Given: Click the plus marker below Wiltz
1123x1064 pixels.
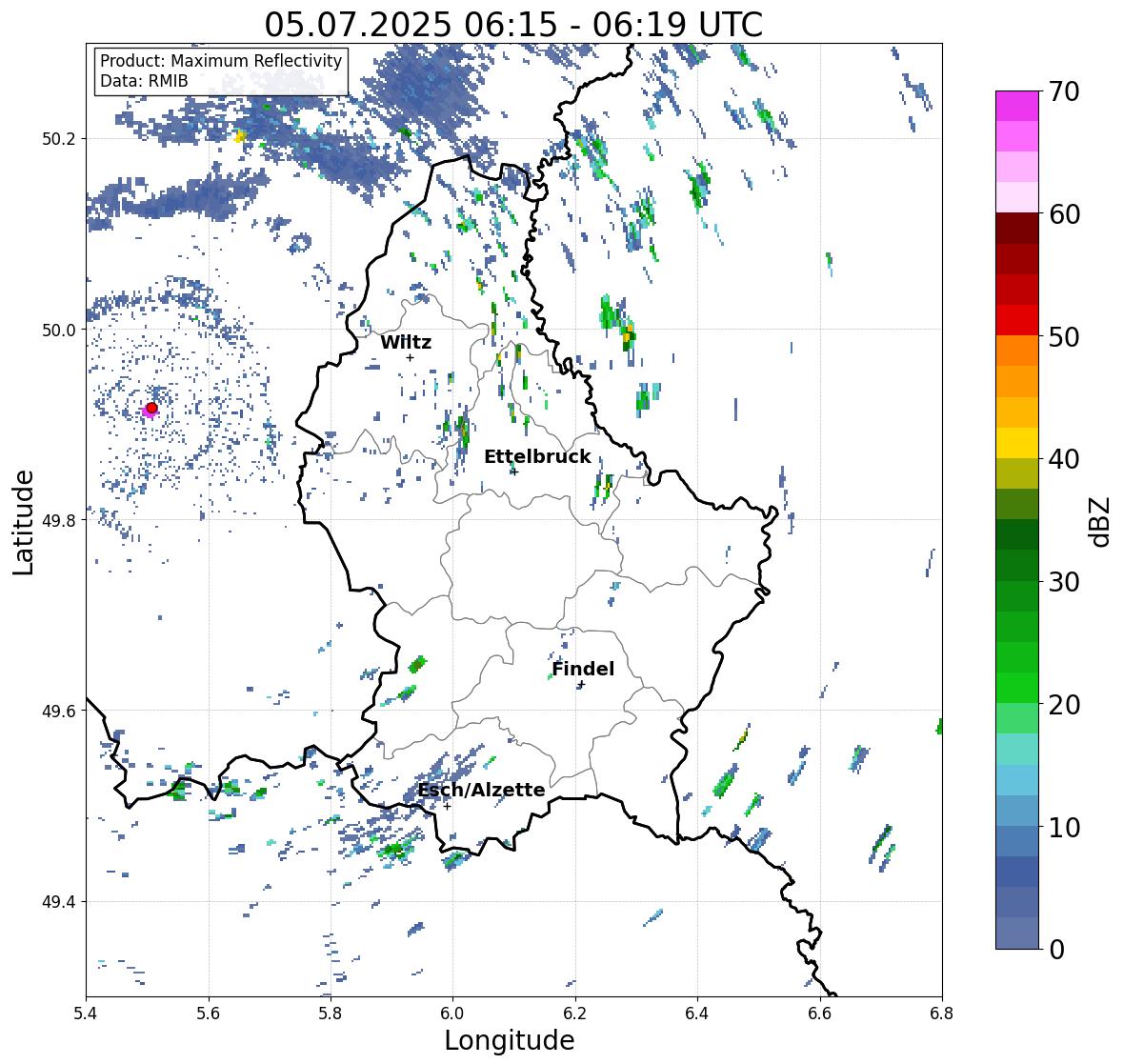Looking at the screenshot, I should (x=410, y=358).
